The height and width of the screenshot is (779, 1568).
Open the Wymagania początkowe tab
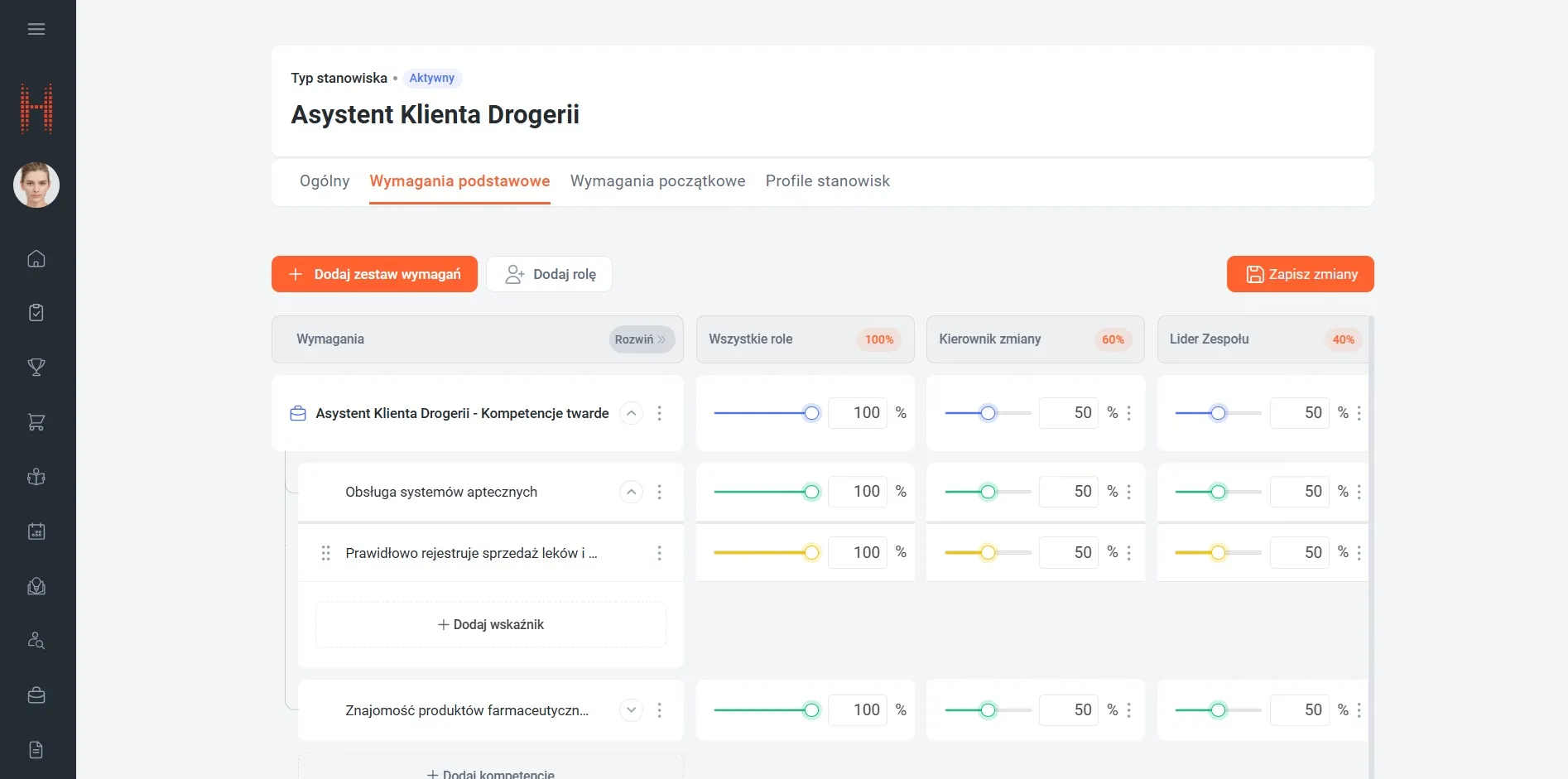click(x=658, y=180)
